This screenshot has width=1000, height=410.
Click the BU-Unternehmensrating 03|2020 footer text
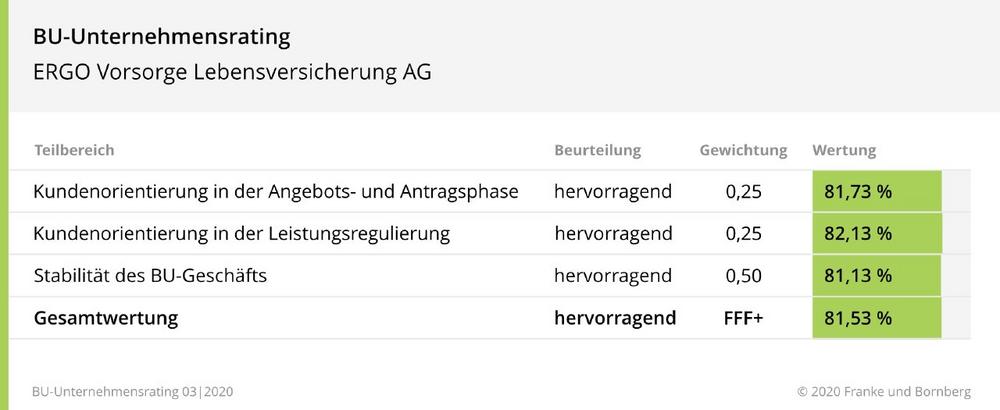pos(133,391)
